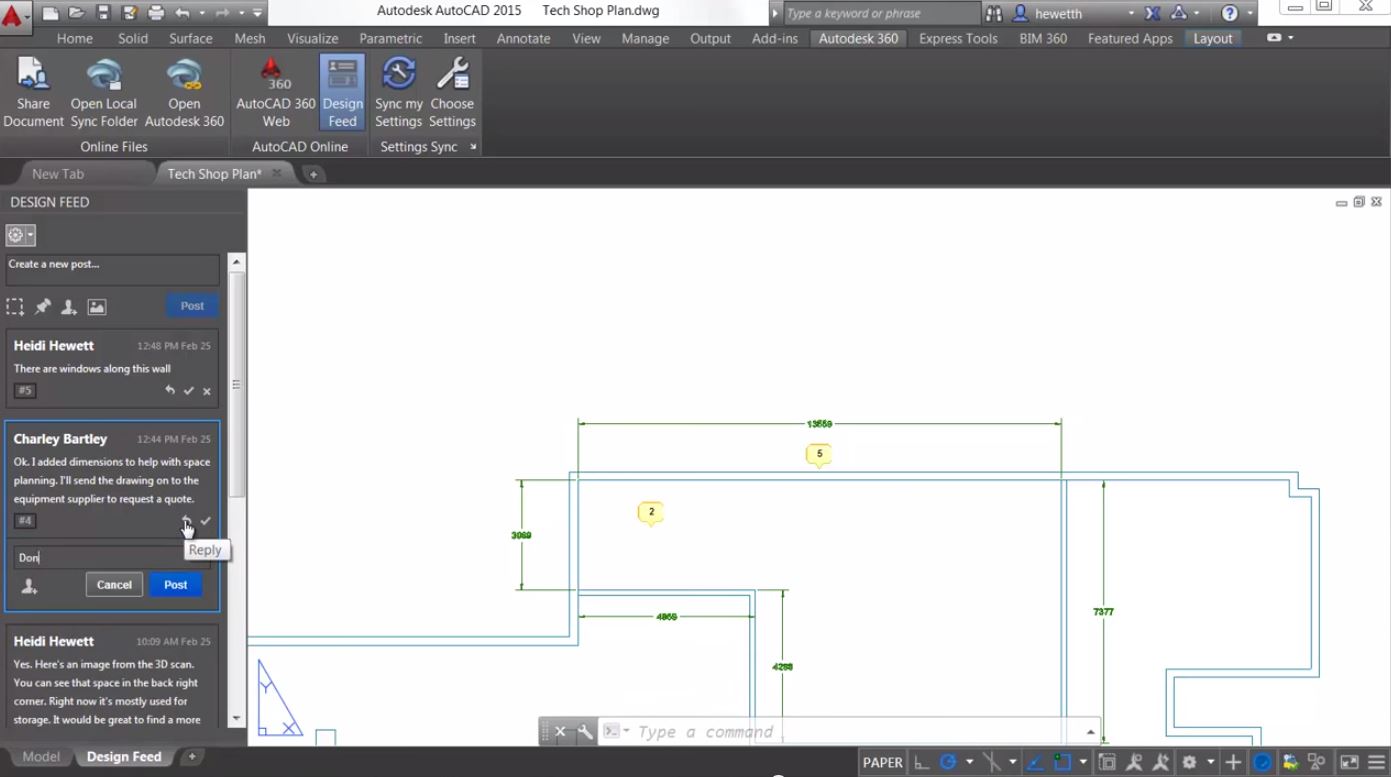Click design feed marker 5 in the drawing
Viewport: 1391px width, 777px height.
click(x=819, y=453)
